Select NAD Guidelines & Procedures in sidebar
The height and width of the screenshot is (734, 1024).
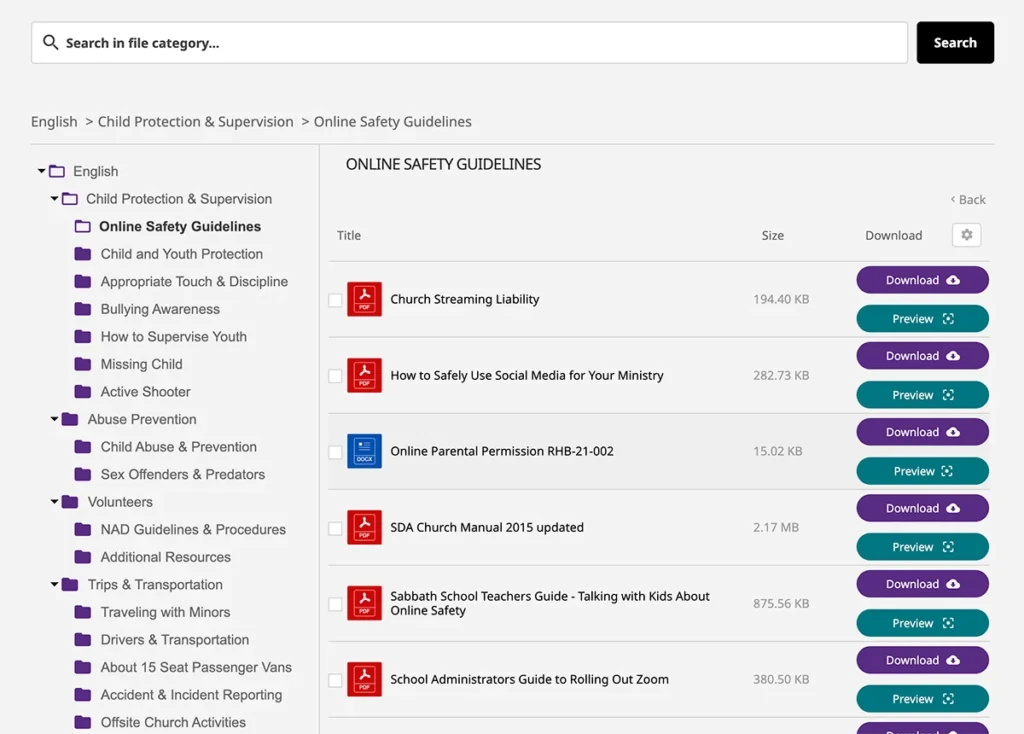(x=193, y=530)
